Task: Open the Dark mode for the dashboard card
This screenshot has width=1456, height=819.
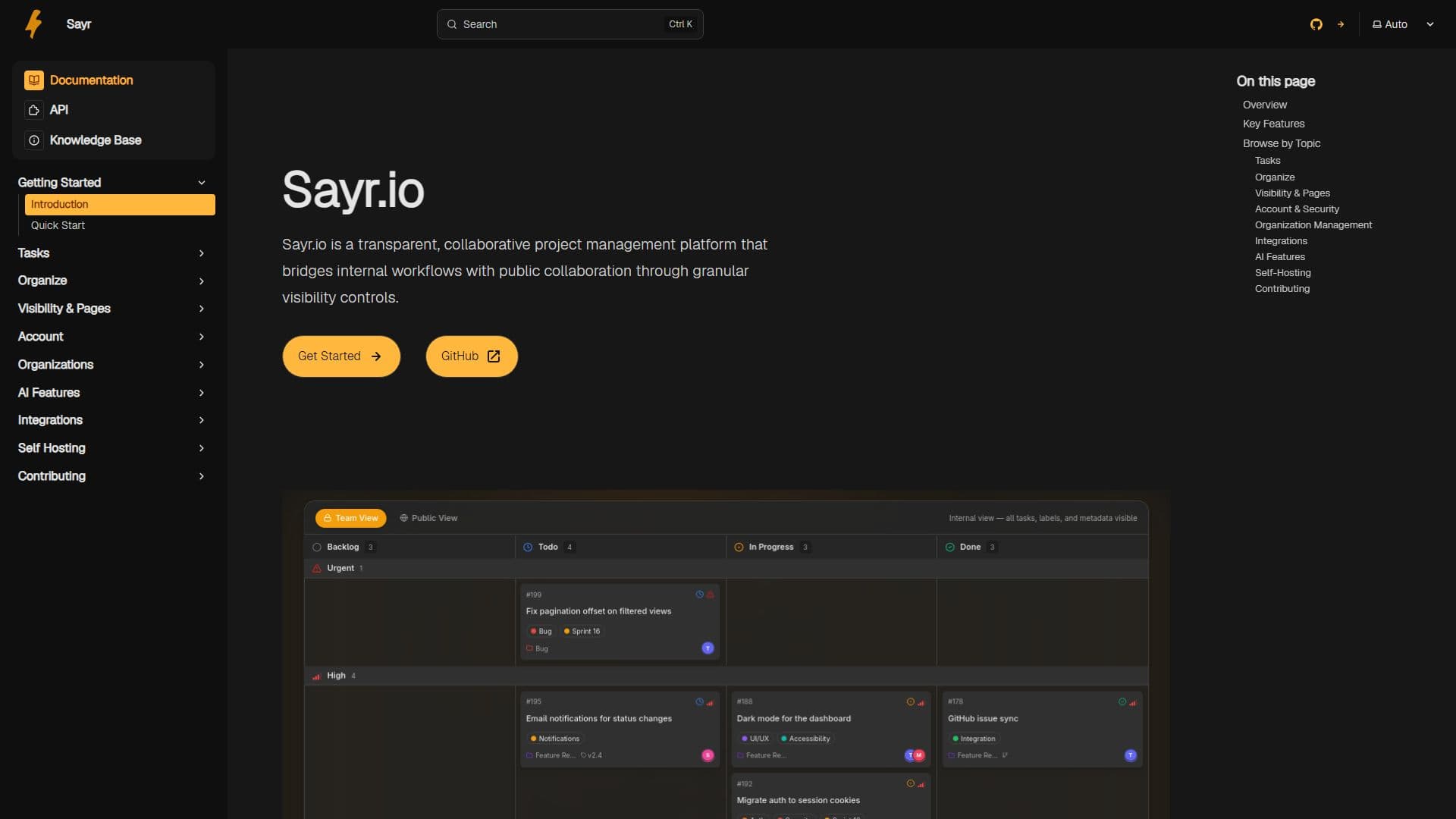Action: point(830,729)
